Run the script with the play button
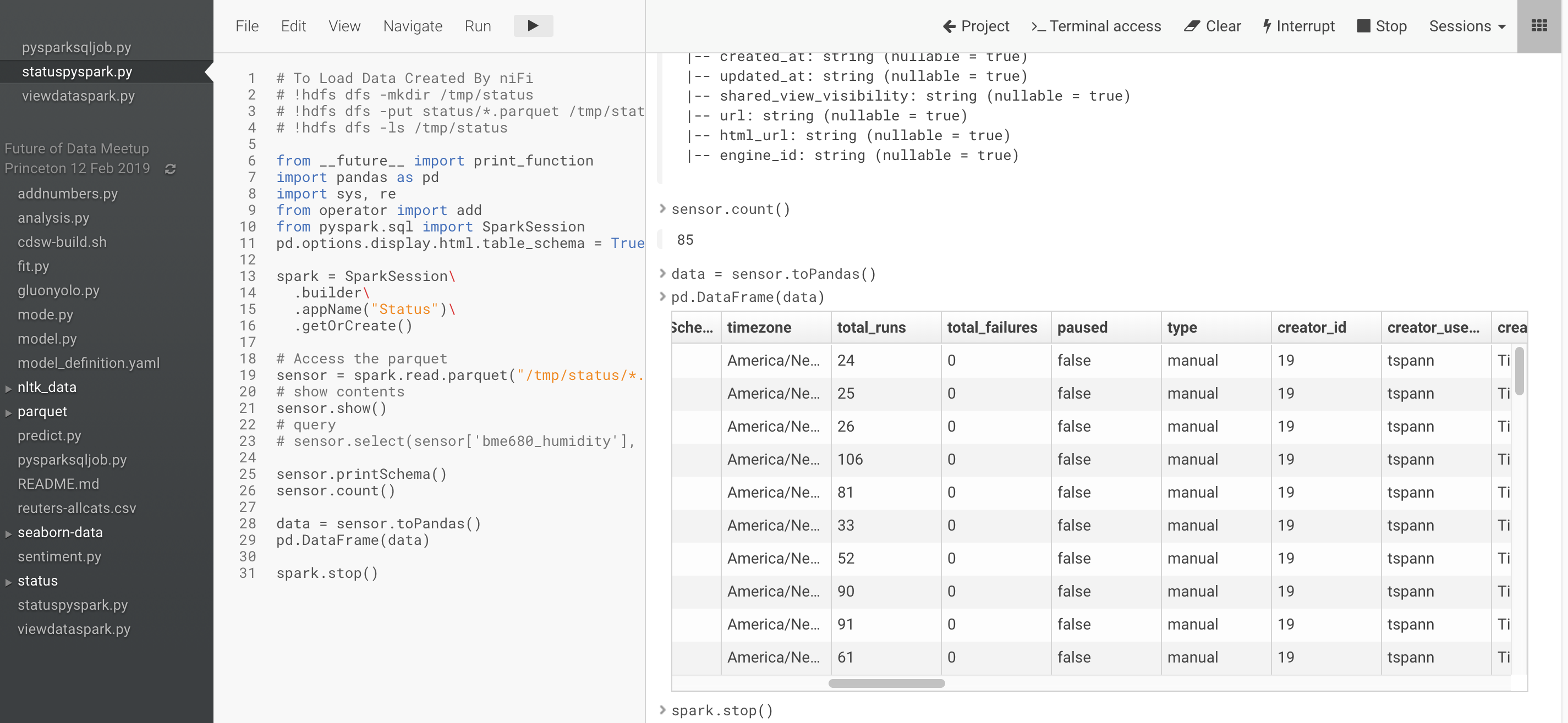 pos(533,25)
